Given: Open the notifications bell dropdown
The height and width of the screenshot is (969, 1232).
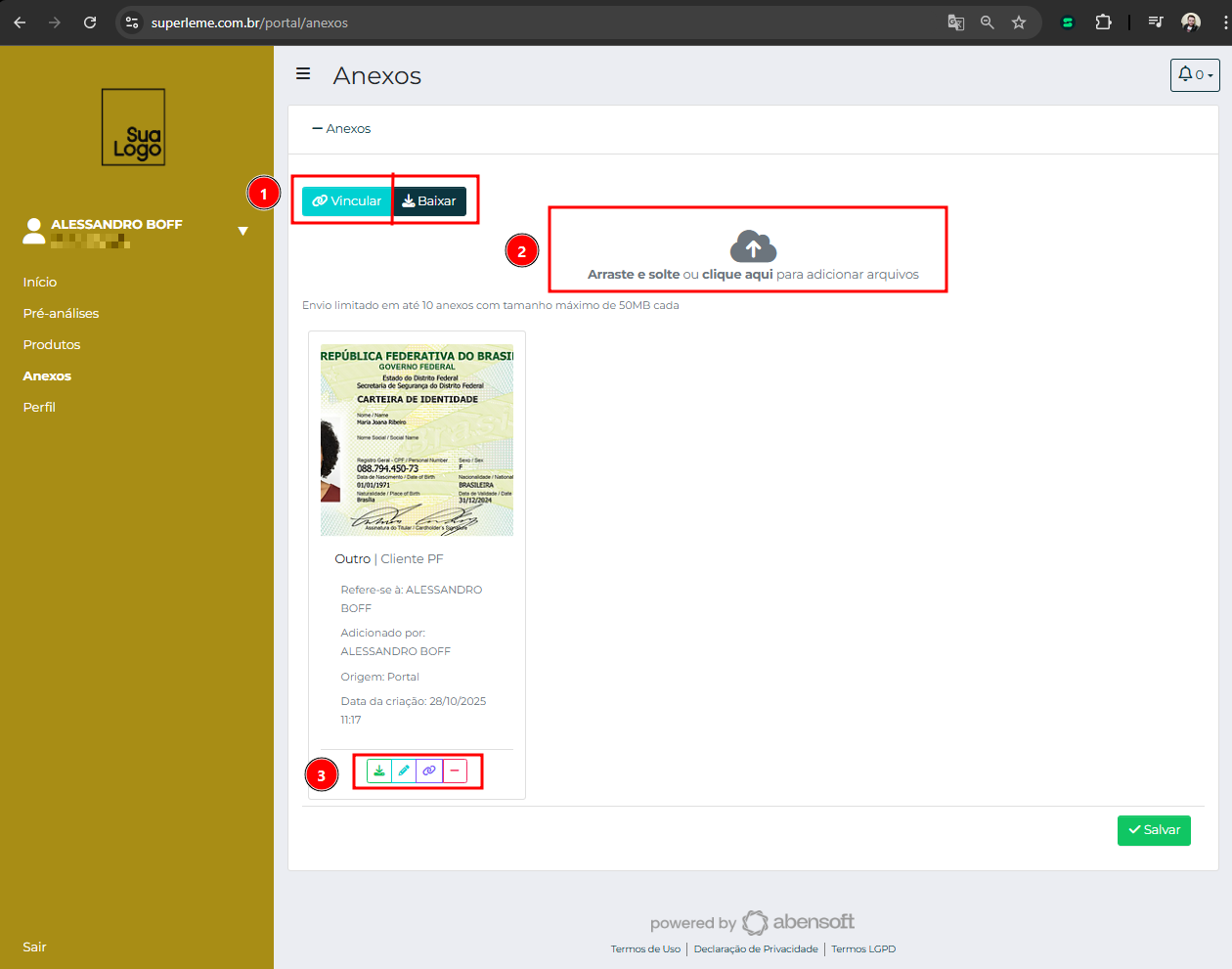Looking at the screenshot, I should click(x=1194, y=75).
